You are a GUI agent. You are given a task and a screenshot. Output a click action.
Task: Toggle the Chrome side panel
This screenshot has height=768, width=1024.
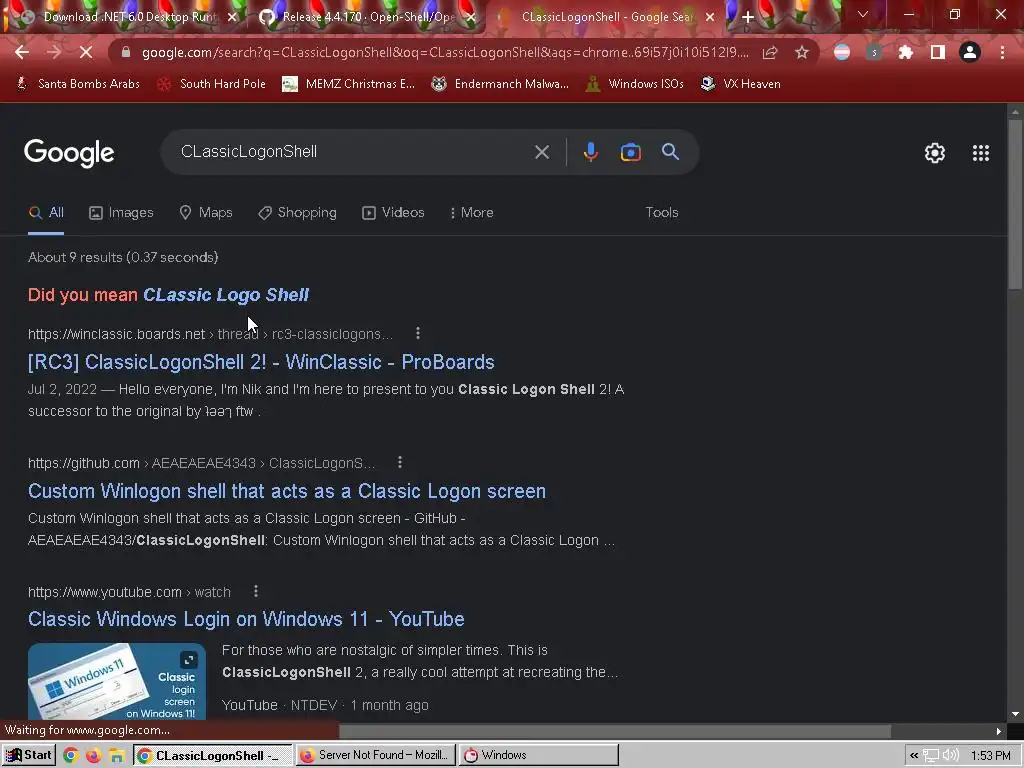(937, 52)
